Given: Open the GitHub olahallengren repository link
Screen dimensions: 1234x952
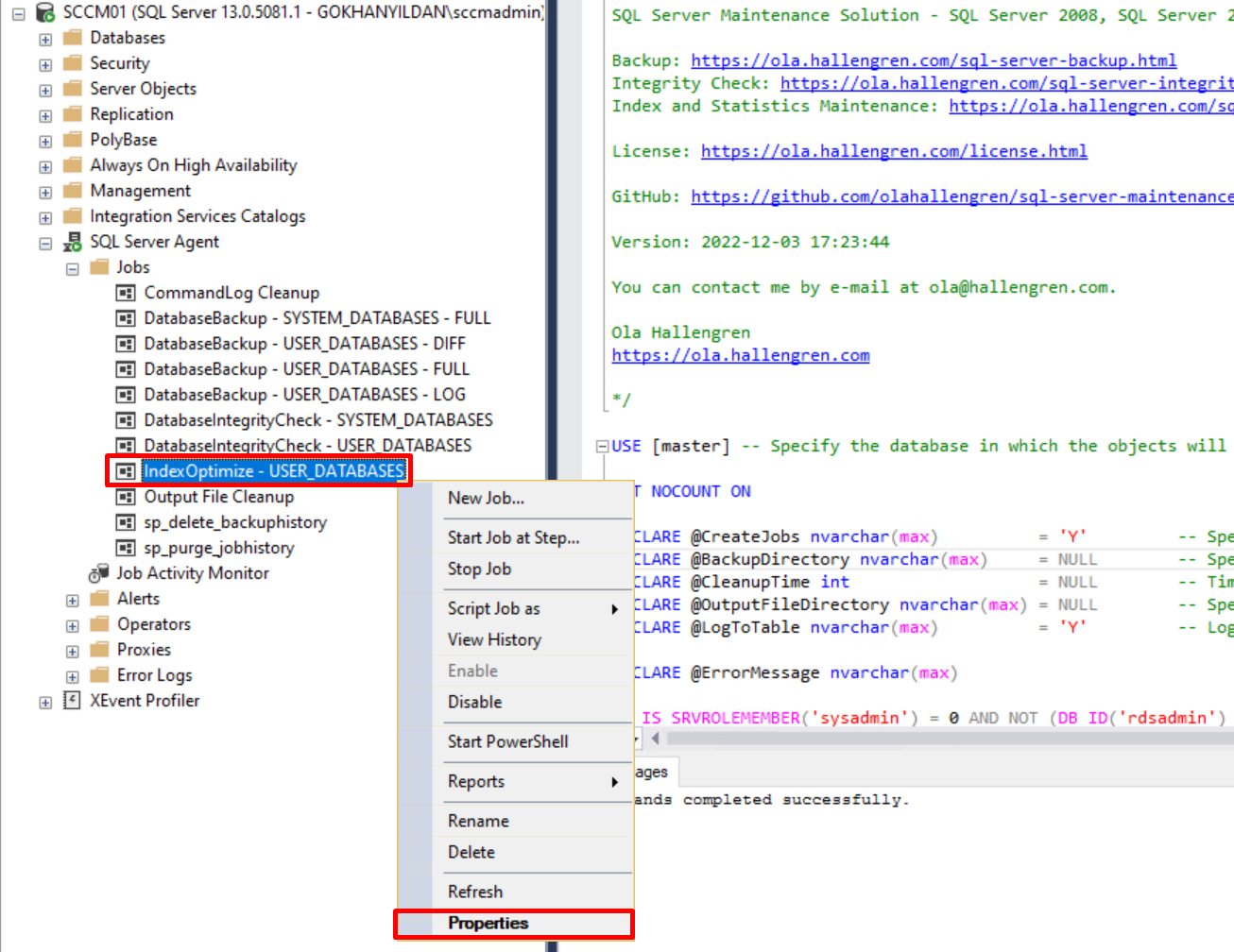Looking at the screenshot, I should pyautogui.click(x=962, y=196).
